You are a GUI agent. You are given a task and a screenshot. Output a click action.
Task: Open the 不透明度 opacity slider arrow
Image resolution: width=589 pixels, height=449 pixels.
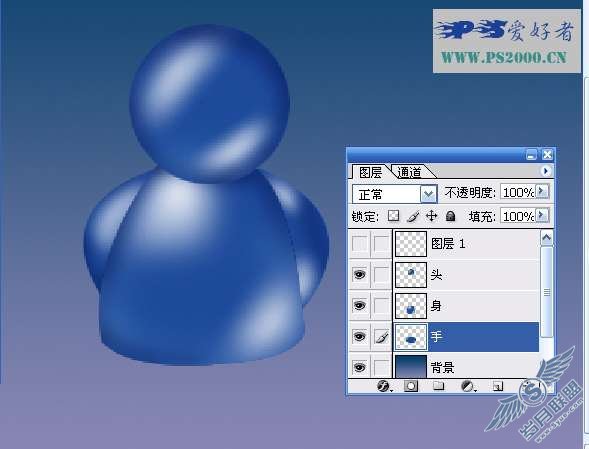tap(542, 192)
